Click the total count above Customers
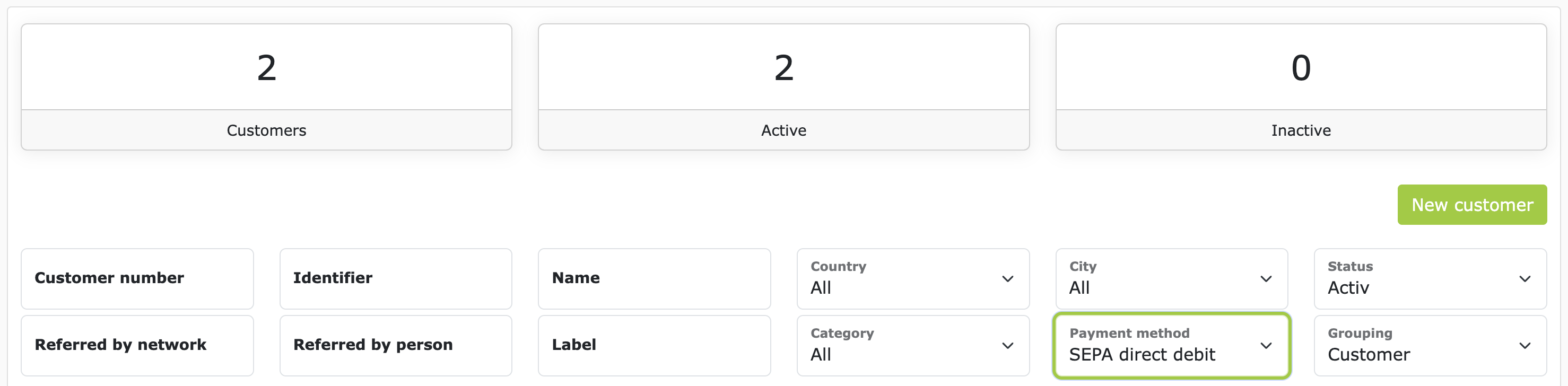1568x386 pixels. pos(267,67)
